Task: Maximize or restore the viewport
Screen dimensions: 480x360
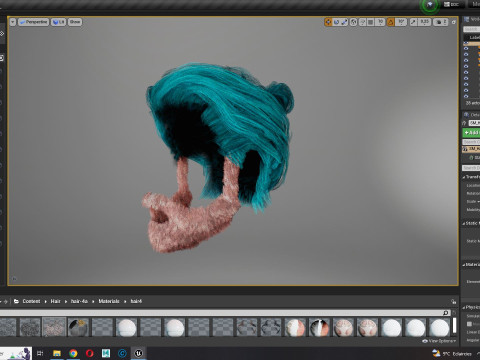Action: tap(454, 22)
